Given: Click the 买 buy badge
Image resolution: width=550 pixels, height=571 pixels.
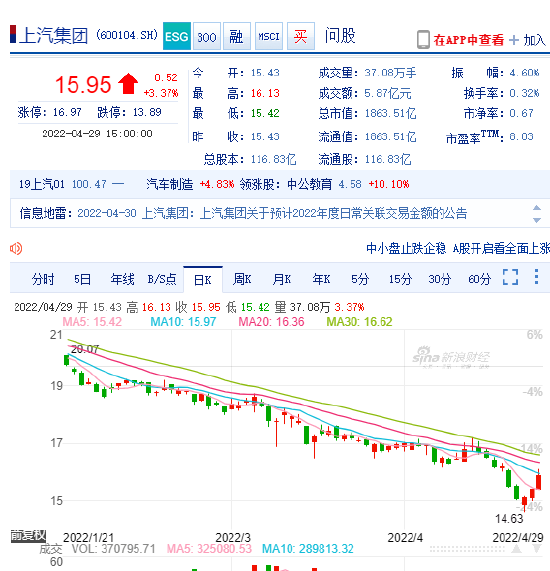Looking at the screenshot, I should [x=301, y=36].
